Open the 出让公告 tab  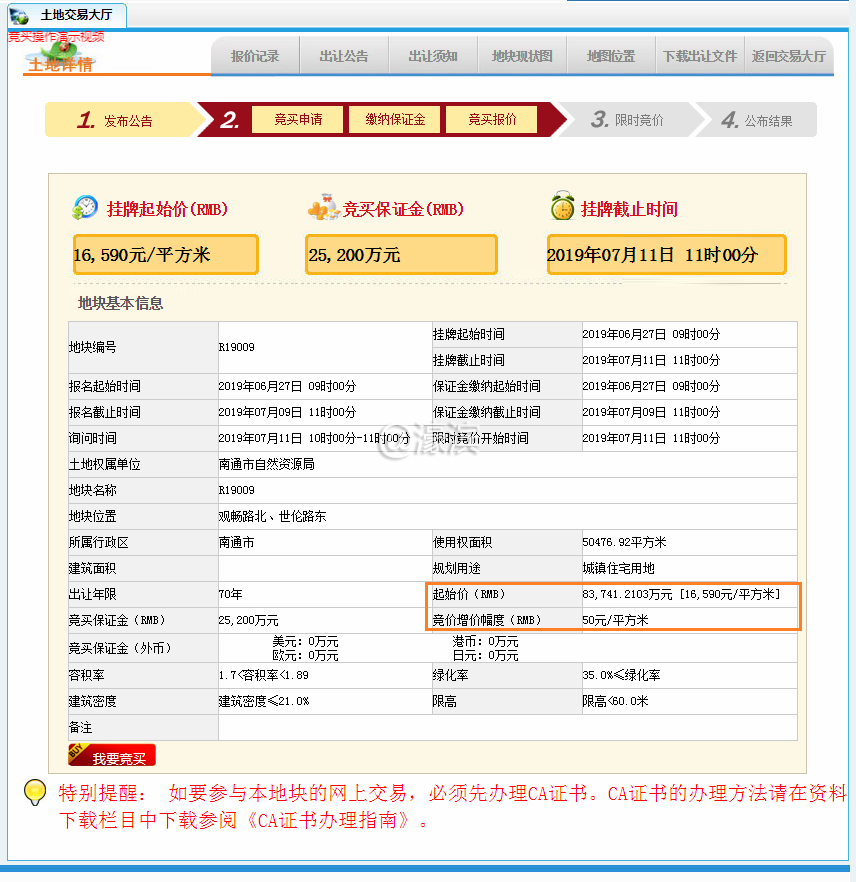coord(344,57)
